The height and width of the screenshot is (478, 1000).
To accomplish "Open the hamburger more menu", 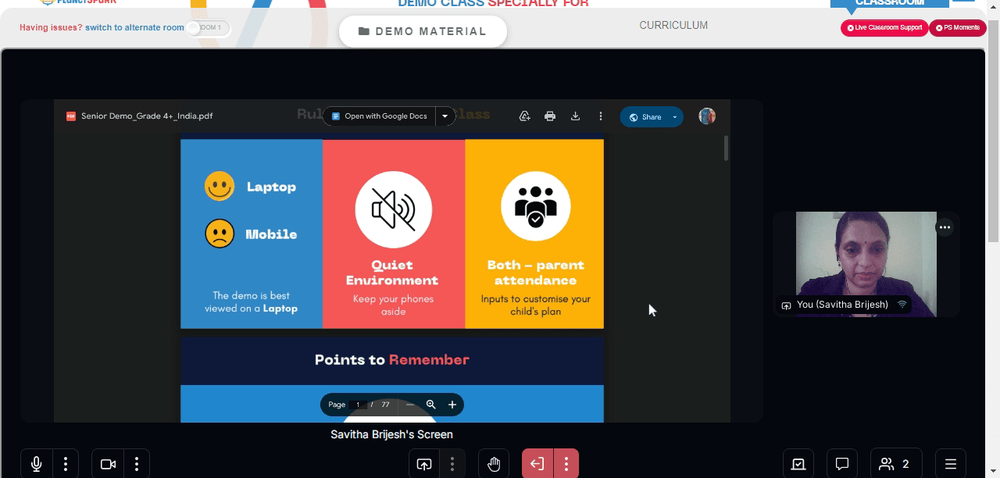I will [x=950, y=464].
